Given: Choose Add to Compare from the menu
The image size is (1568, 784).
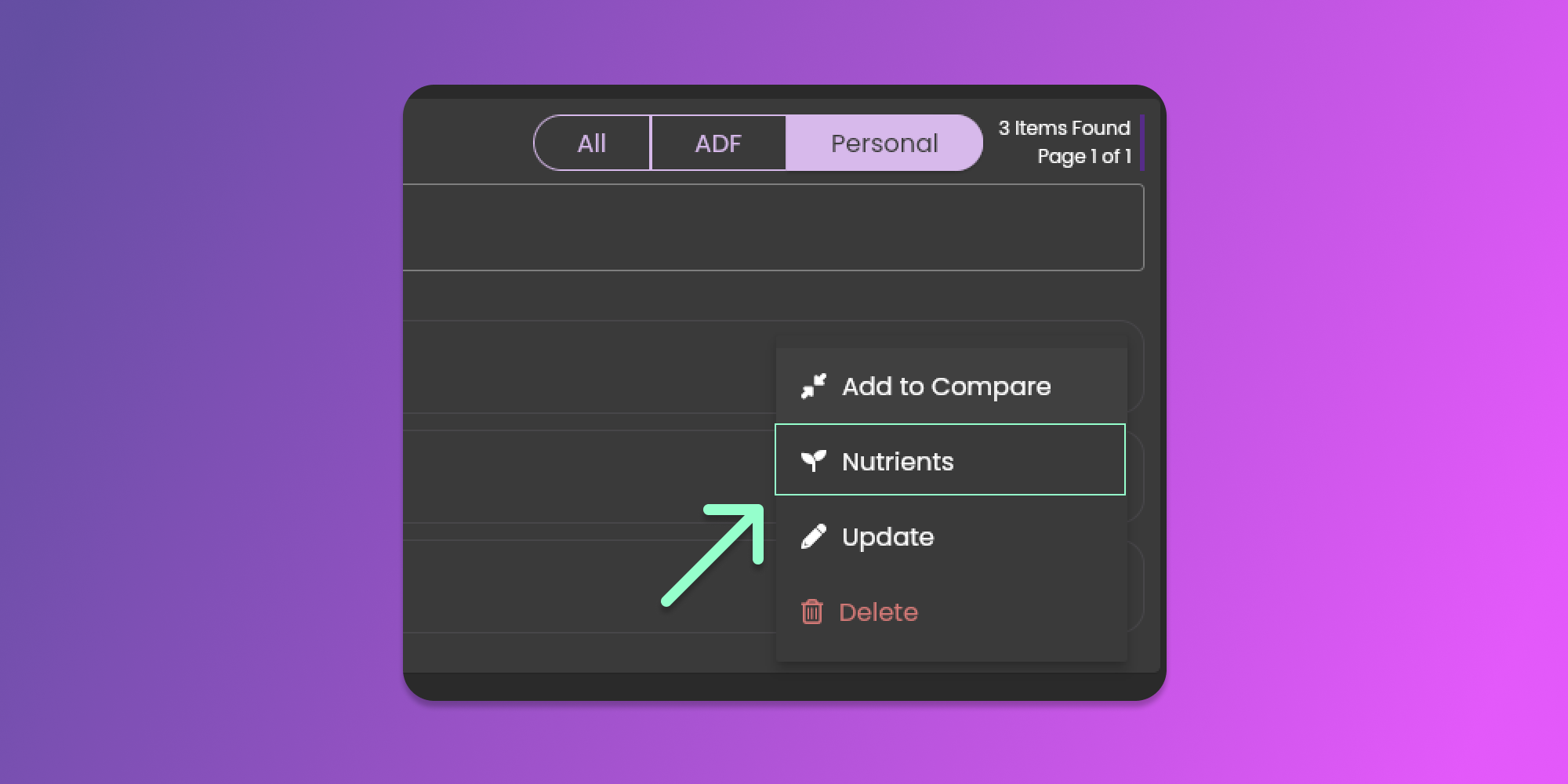Looking at the screenshot, I should pyautogui.click(x=946, y=386).
